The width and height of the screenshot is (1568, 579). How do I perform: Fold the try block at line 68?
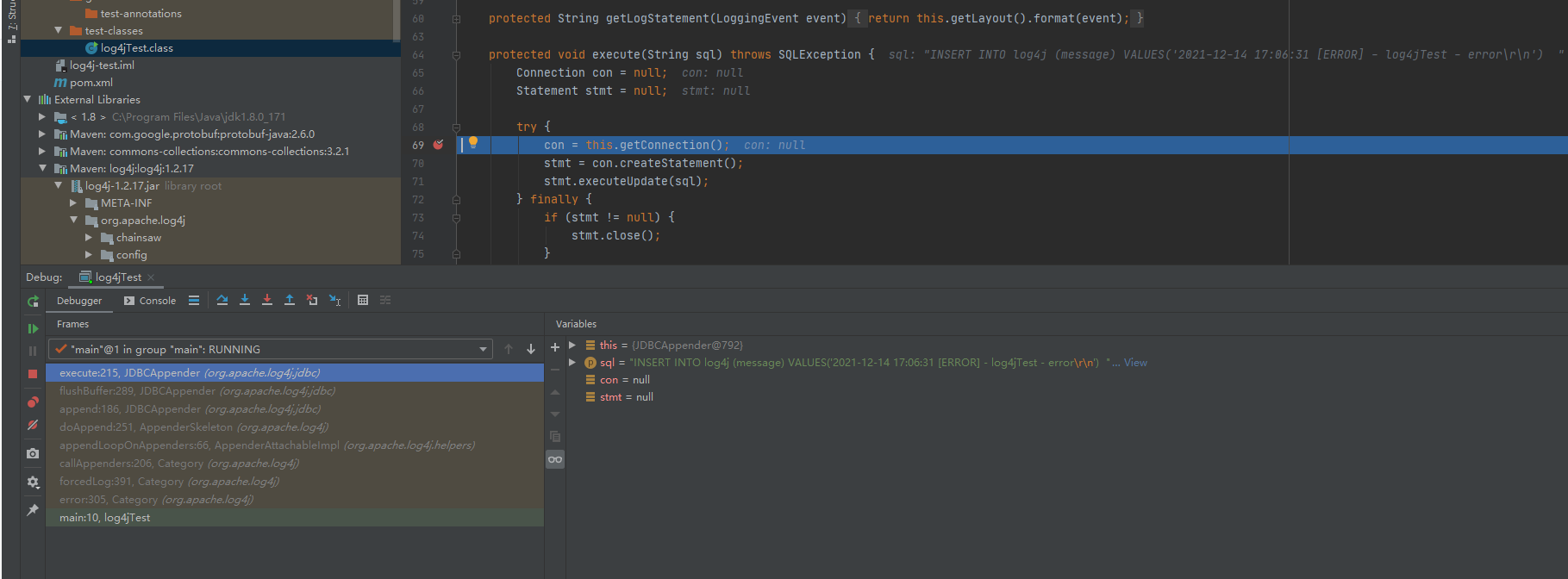457,127
